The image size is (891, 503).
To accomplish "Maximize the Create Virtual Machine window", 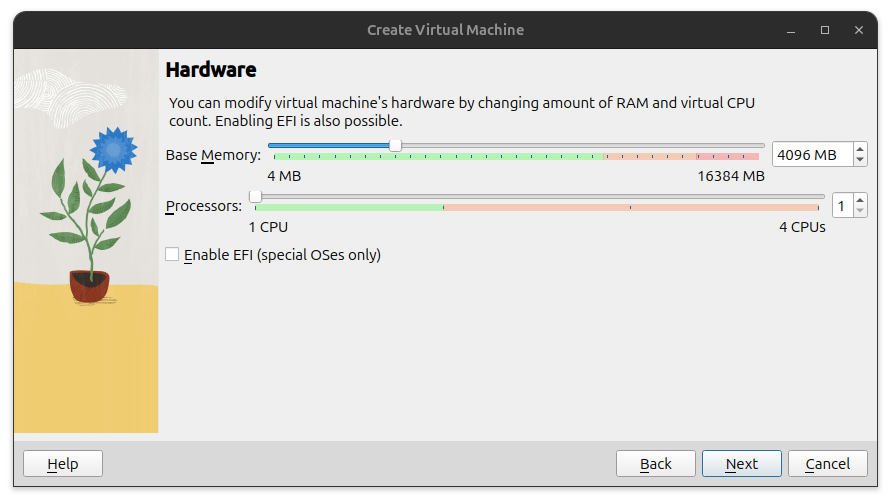I will coord(825,30).
